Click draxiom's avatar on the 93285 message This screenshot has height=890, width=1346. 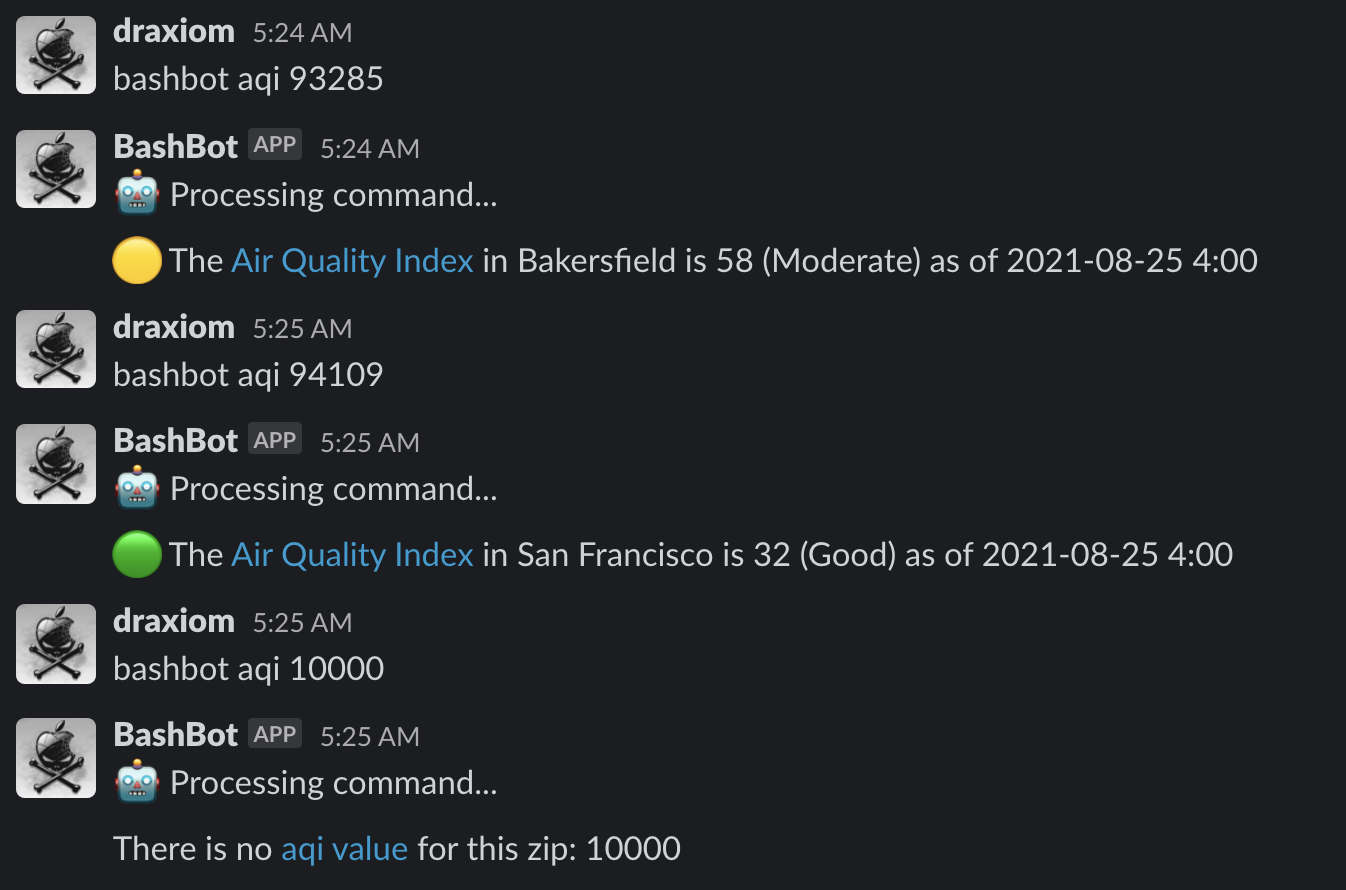click(x=56, y=55)
